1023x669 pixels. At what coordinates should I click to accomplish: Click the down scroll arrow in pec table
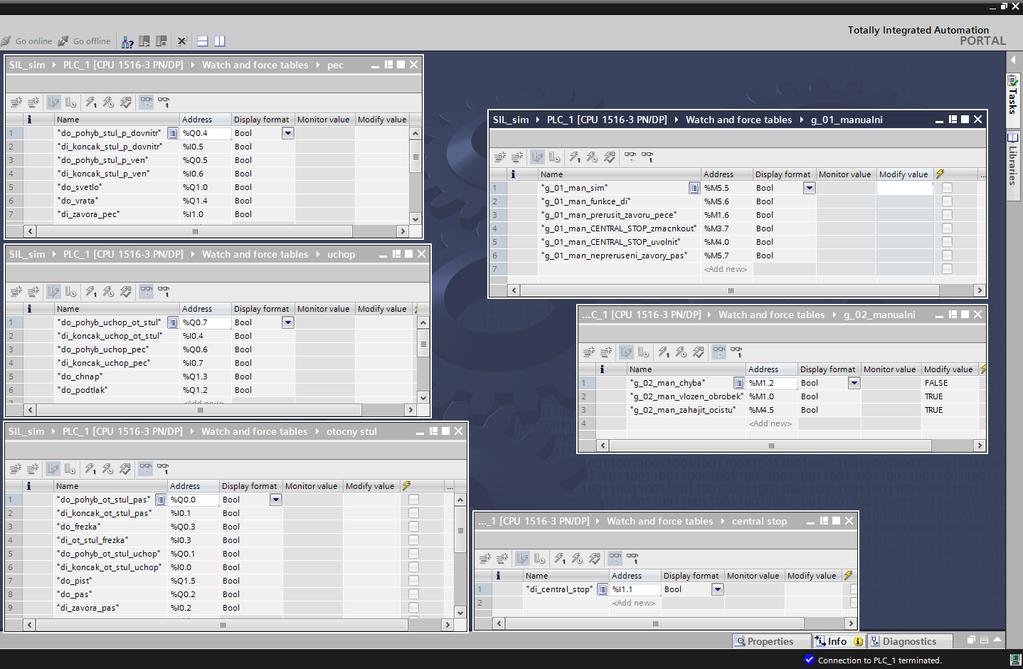[415, 219]
